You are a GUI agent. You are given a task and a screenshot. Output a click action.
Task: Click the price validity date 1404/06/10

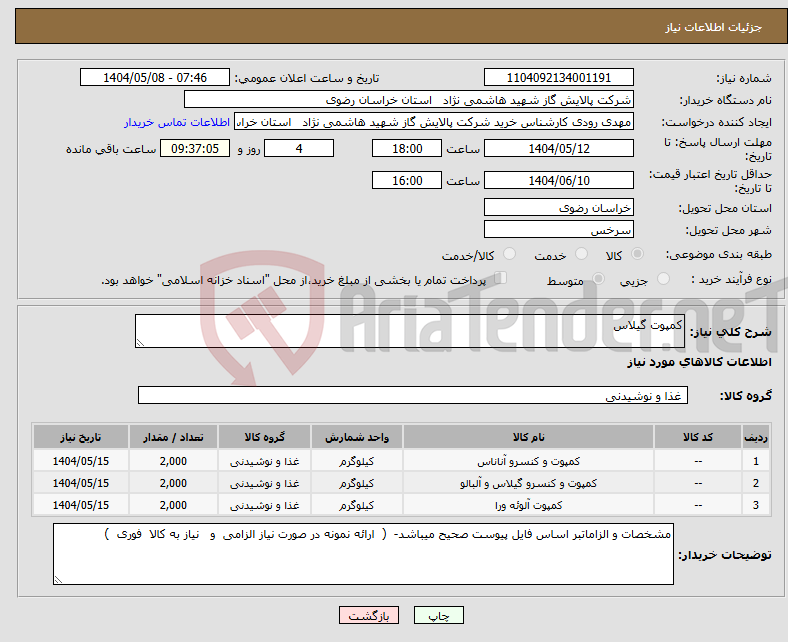pos(558,180)
